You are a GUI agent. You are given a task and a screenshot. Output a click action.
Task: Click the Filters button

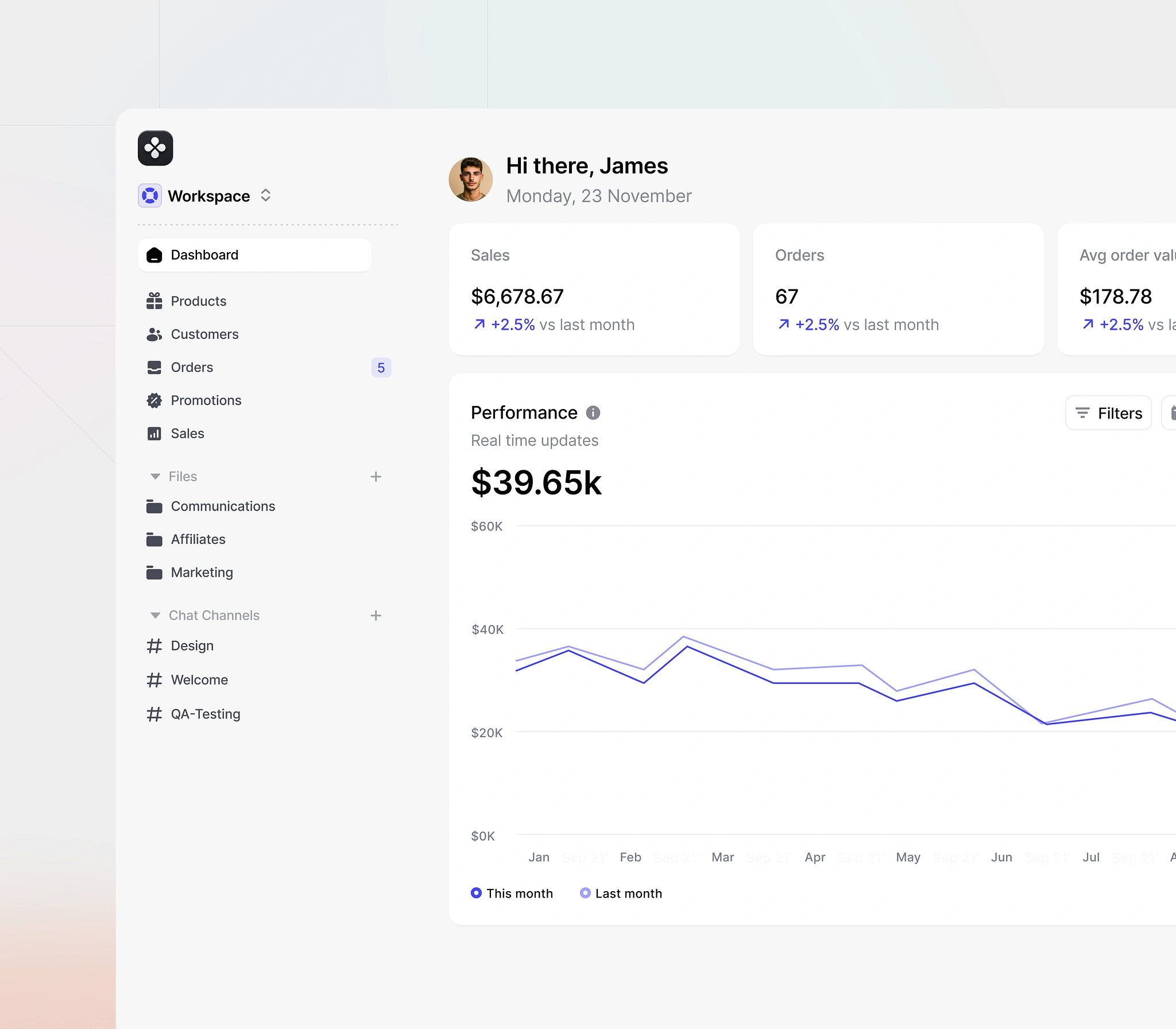pos(1108,413)
